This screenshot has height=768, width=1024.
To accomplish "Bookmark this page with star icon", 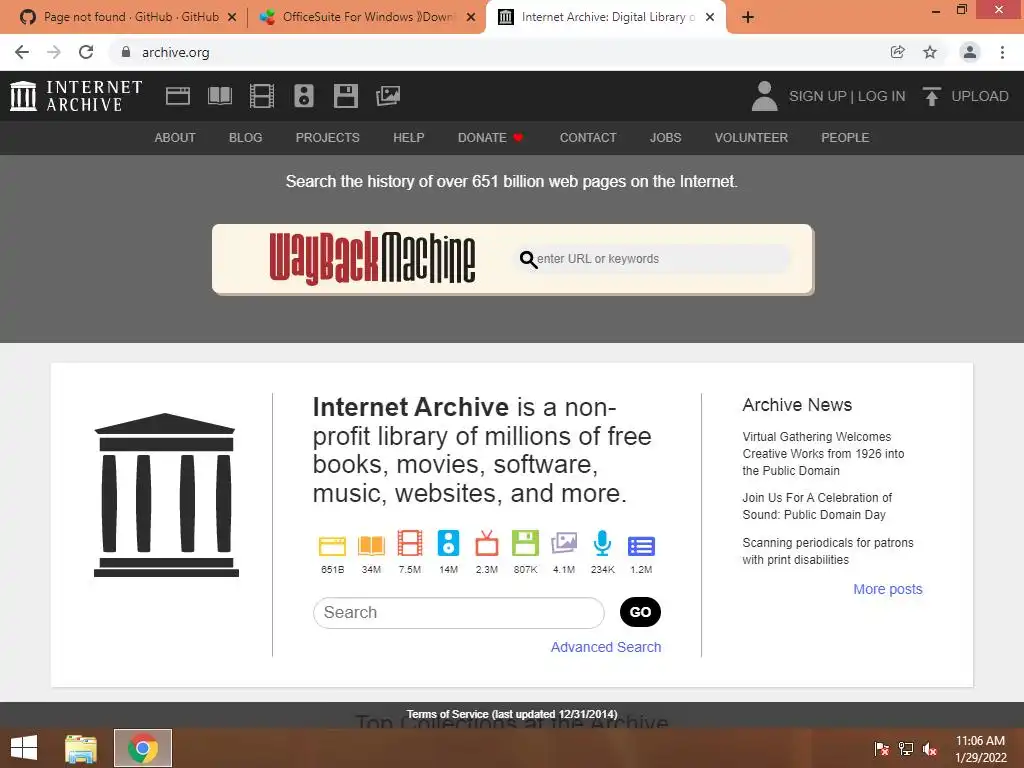I will pyautogui.click(x=930, y=52).
